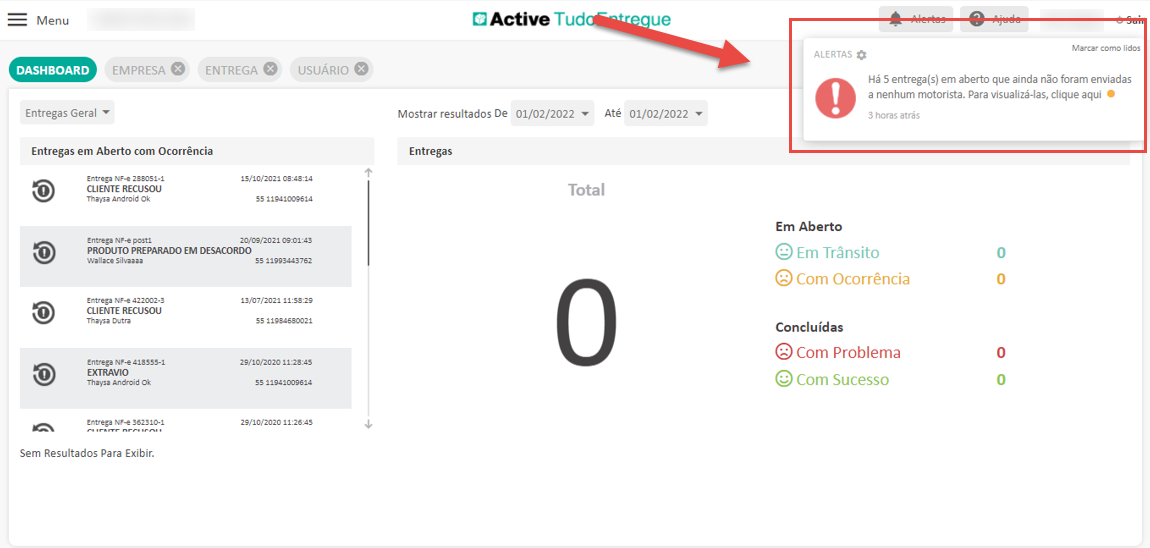Click history icon for NF-e post1 delivery
The height and width of the screenshot is (548, 1150).
pos(43,252)
